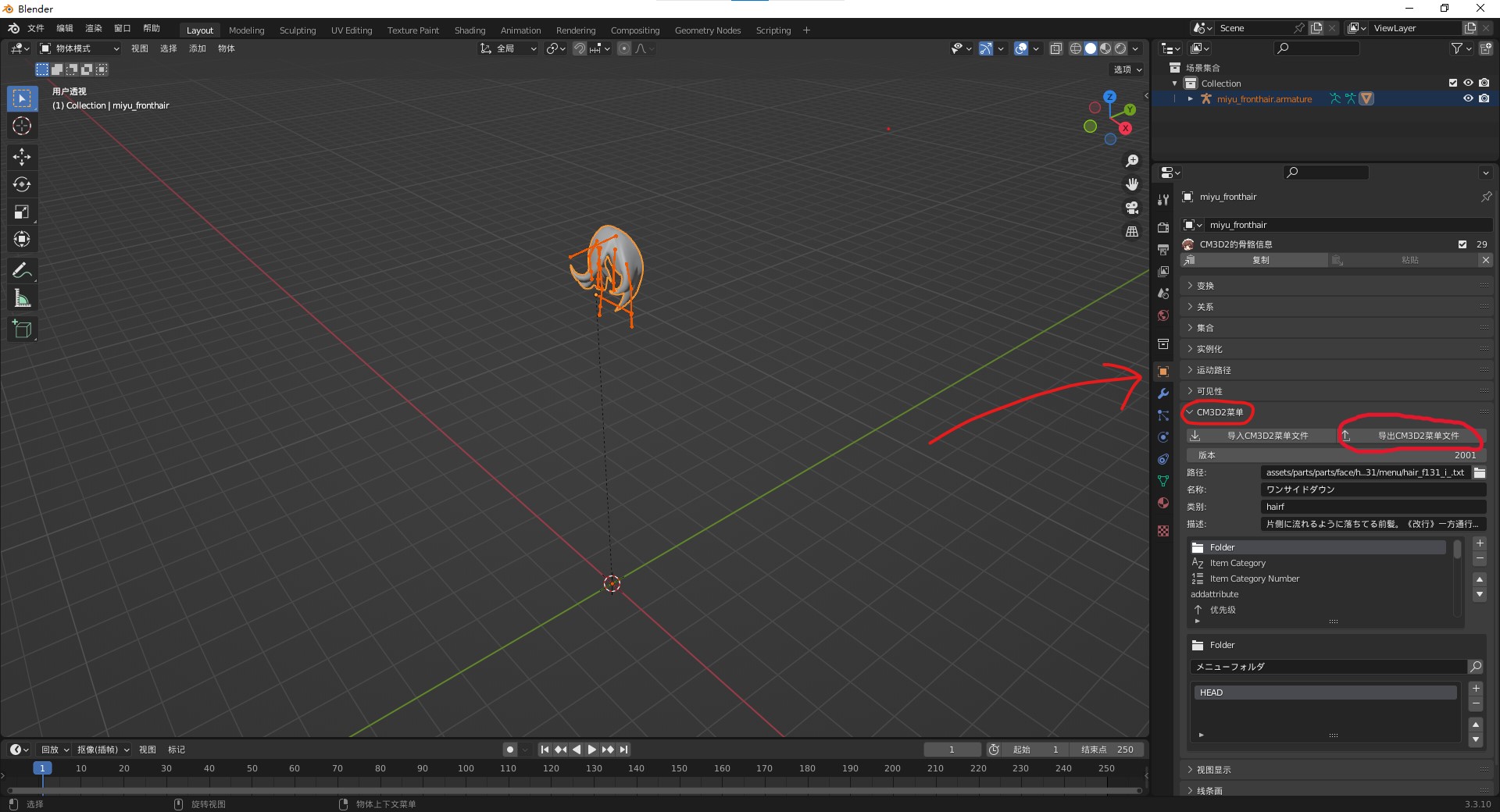Select the Move tool
Image resolution: width=1500 pixels, height=812 pixels.
point(22,157)
